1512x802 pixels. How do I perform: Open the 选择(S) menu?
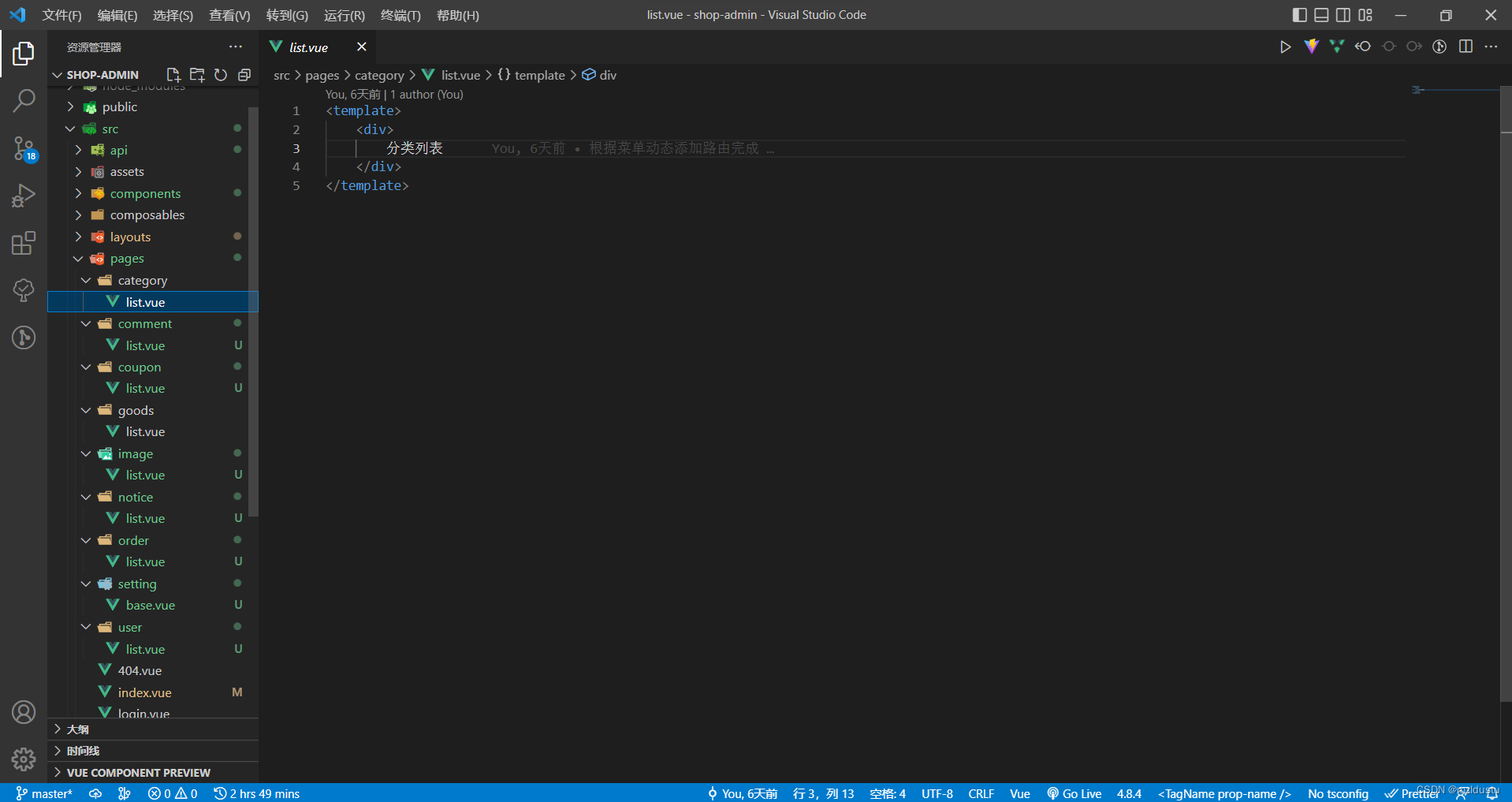[173, 15]
